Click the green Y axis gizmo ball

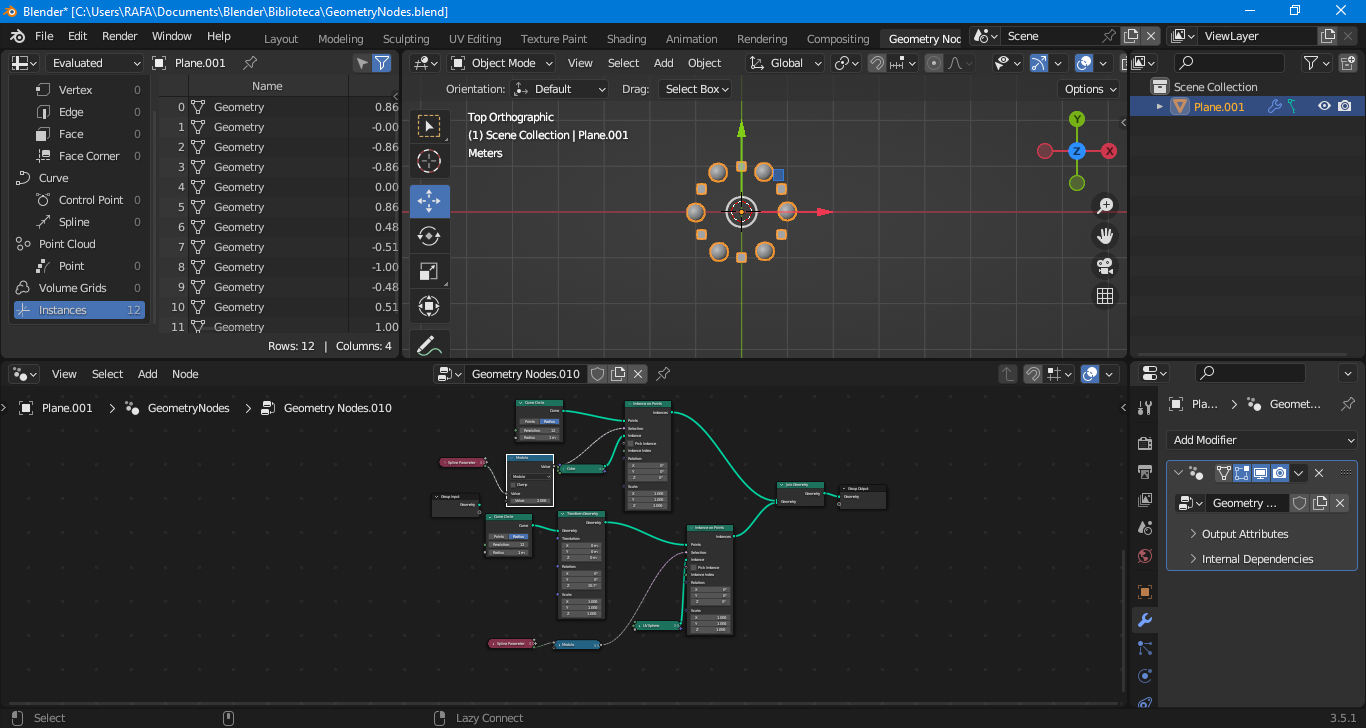[1077, 119]
